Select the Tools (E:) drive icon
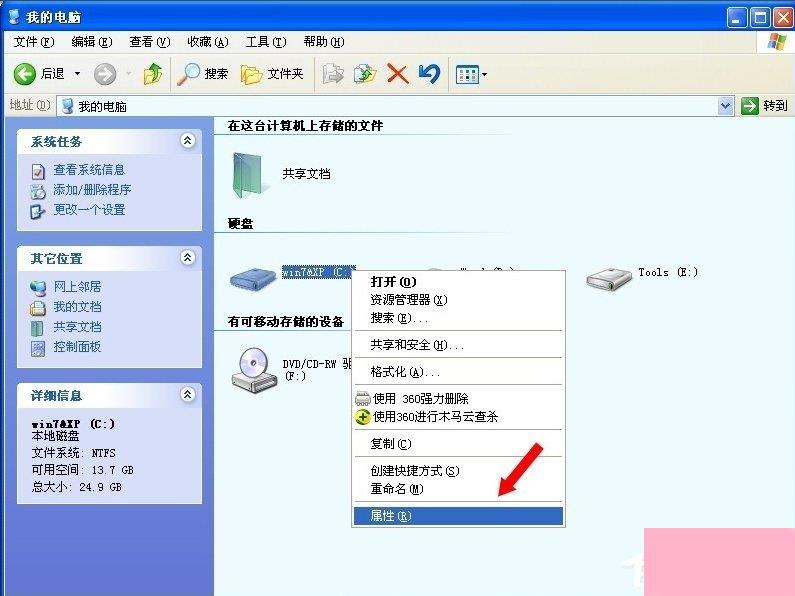The height and width of the screenshot is (596, 795). coord(609,279)
